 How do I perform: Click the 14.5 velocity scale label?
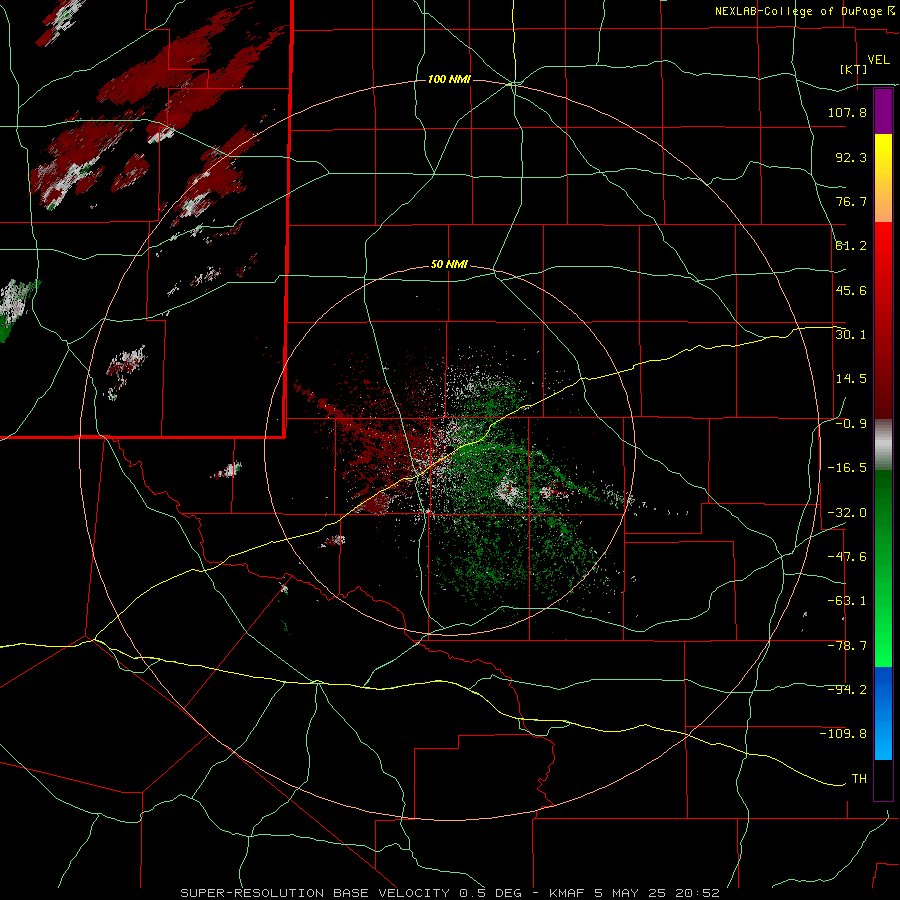tap(851, 379)
